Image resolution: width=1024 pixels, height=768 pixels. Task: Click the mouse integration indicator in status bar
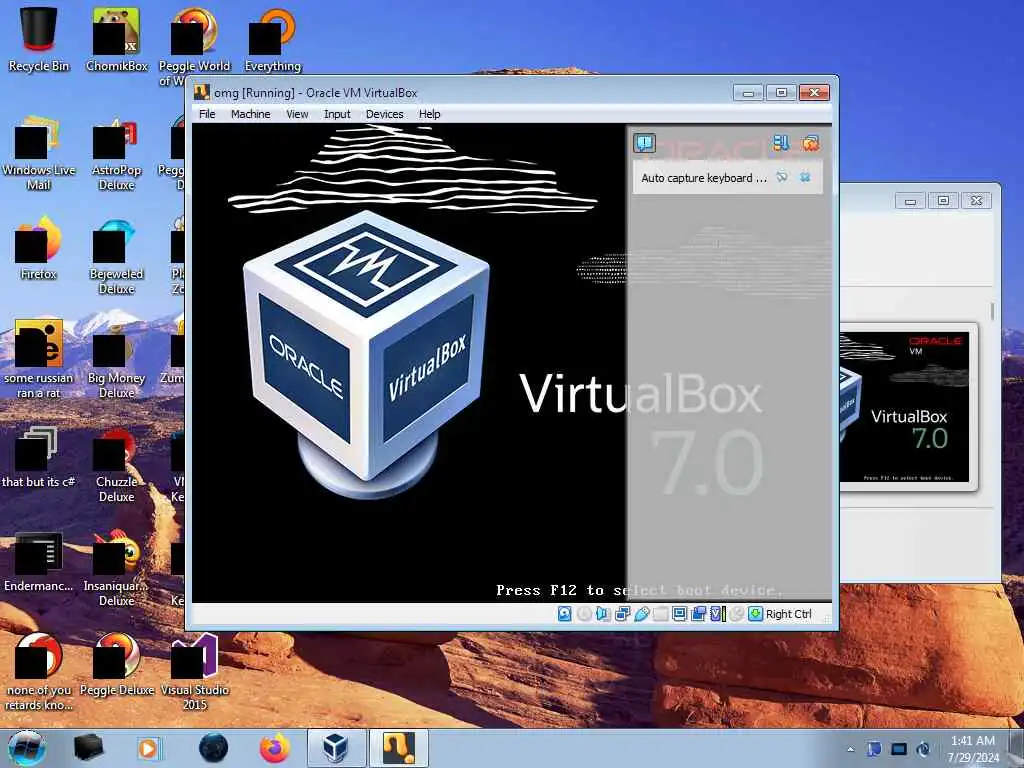coord(737,614)
